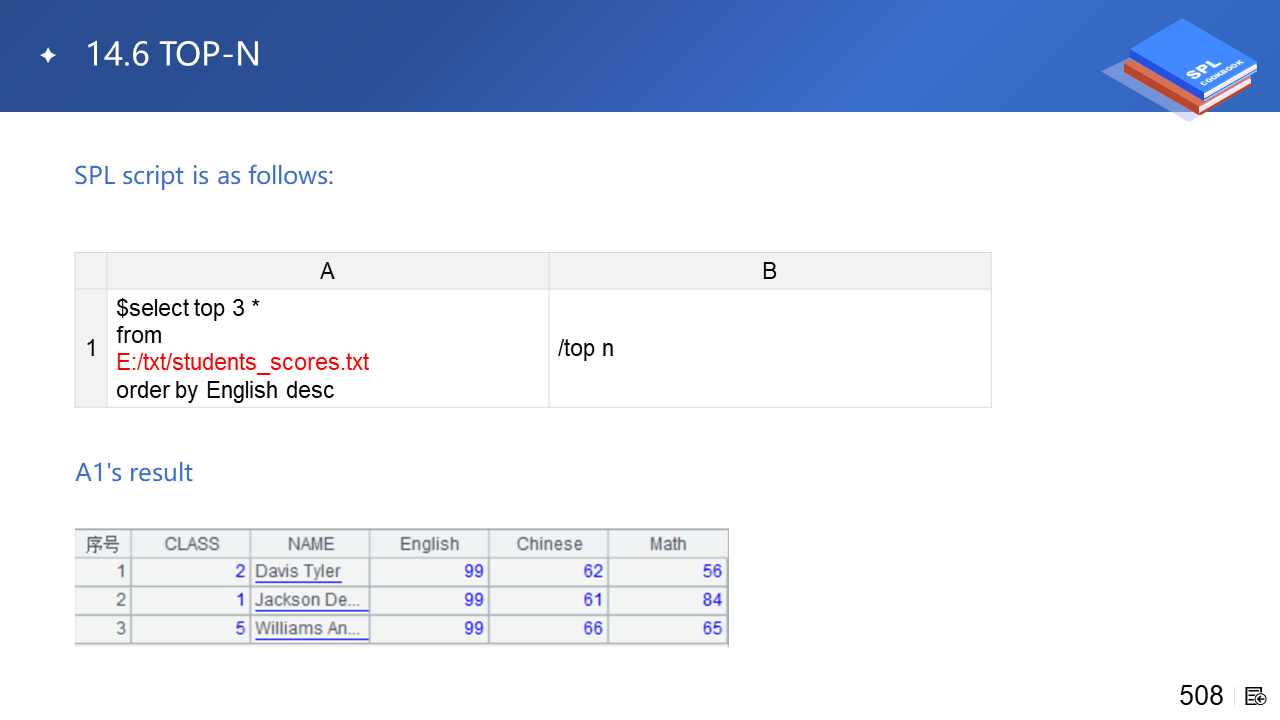Click the 14.6 TOP-N slide title
1280x720 pixels.
point(172,54)
